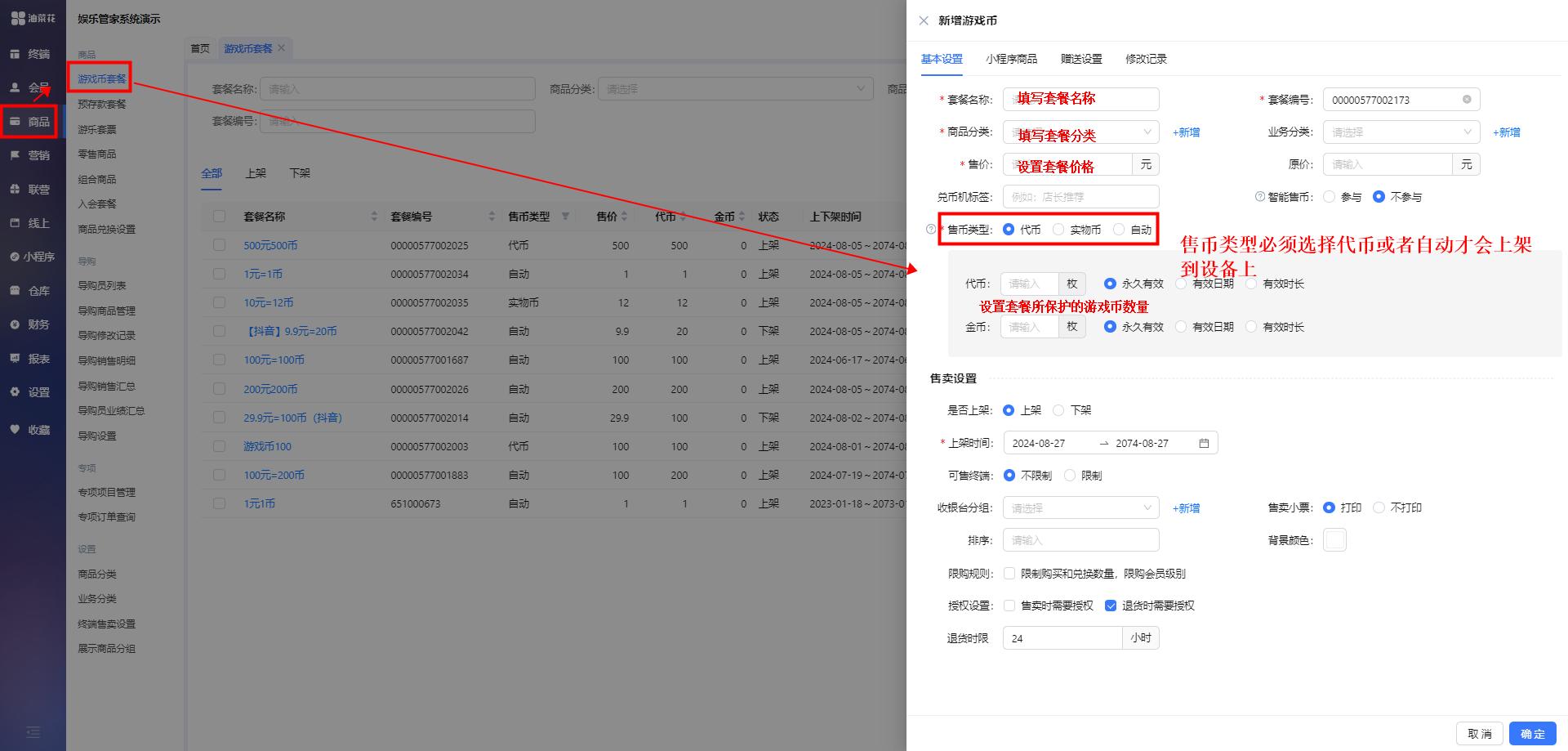Open the 售币类型 column filter icon

pos(565,217)
